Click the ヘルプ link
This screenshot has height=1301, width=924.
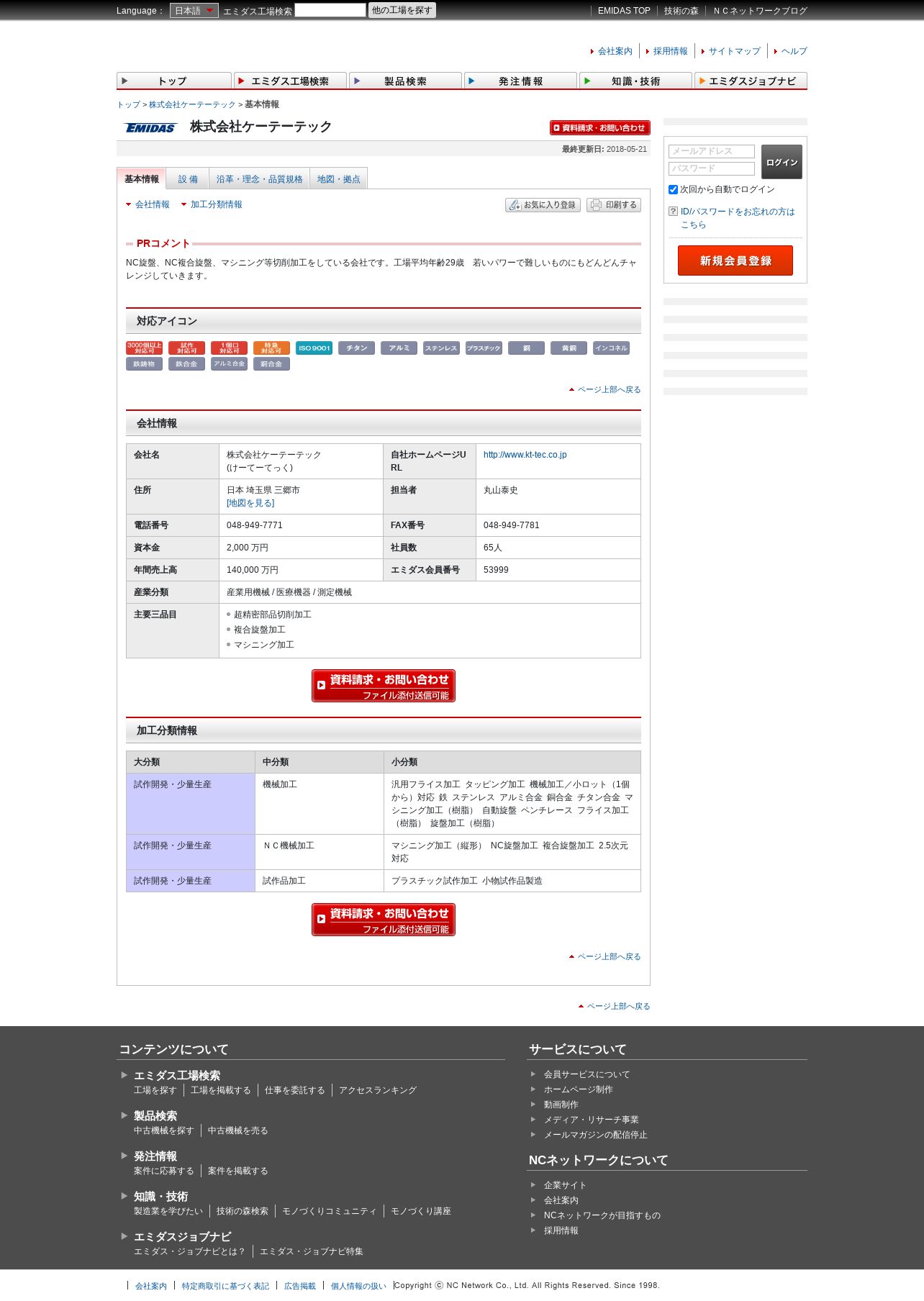pos(794,51)
